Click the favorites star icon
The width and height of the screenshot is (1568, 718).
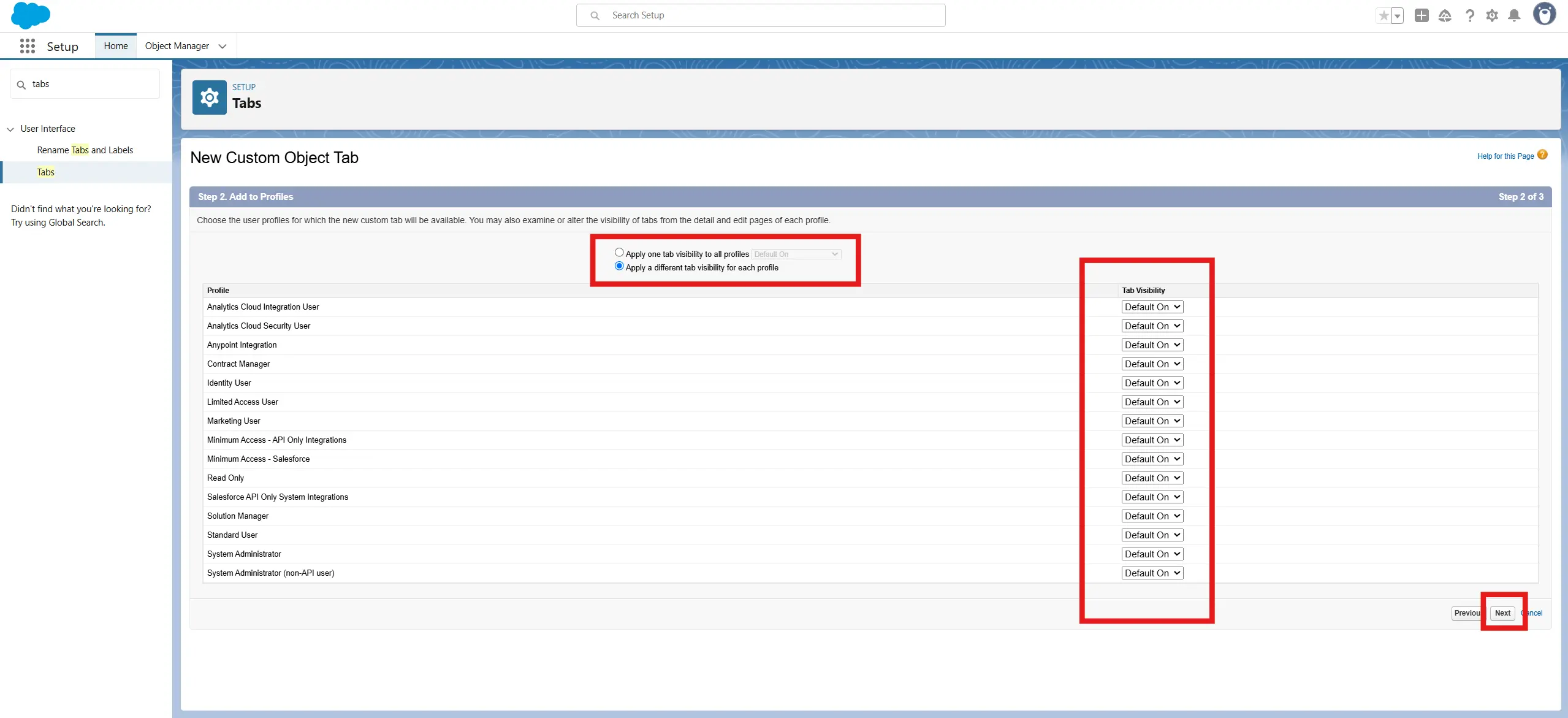click(1383, 16)
